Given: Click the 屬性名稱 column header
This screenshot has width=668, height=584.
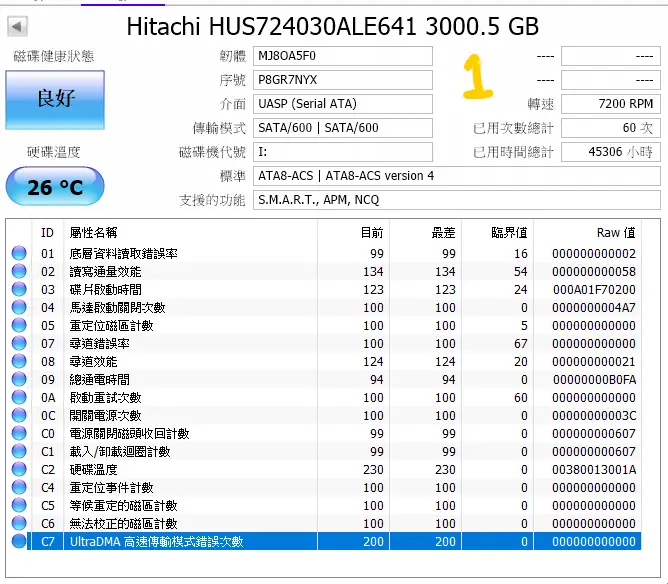Looking at the screenshot, I should (x=190, y=233).
